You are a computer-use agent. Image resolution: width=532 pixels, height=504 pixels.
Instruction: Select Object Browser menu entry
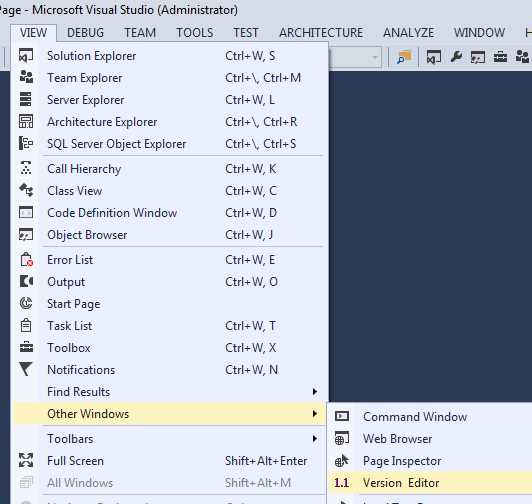tap(170, 235)
